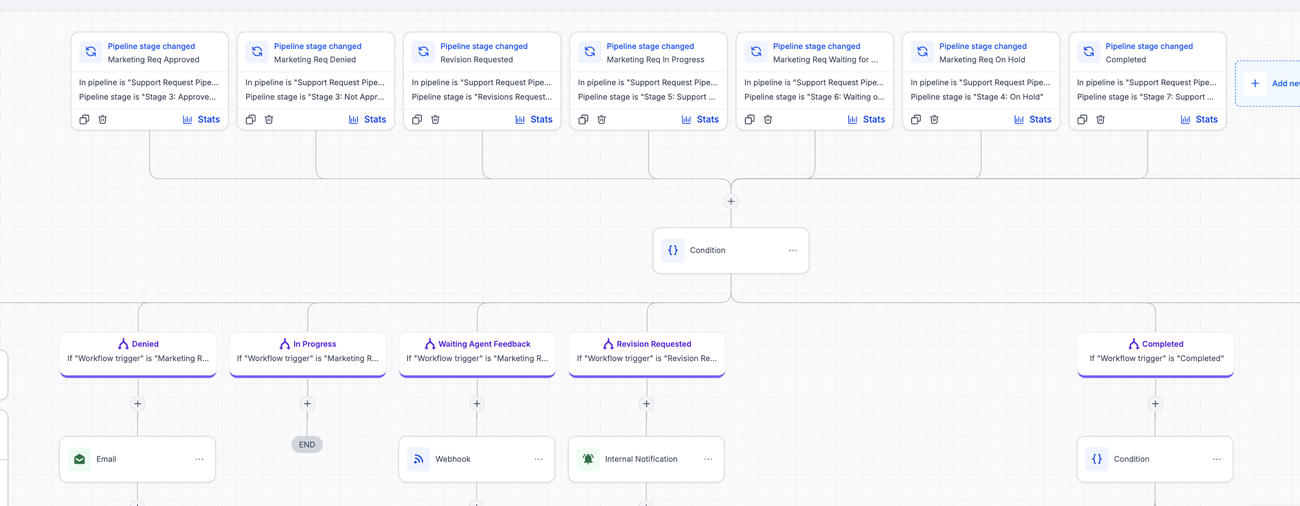This screenshot has height=506, width=1300.
Task: Show Stats for Marketing Req On Hold
Action: (1033, 120)
